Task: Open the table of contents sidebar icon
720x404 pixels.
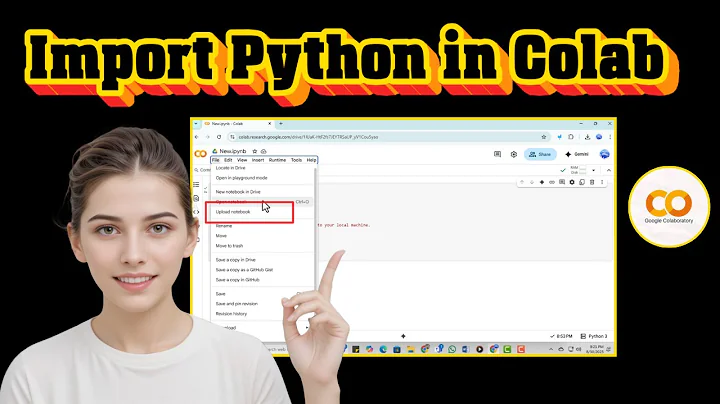Action: tap(197, 185)
